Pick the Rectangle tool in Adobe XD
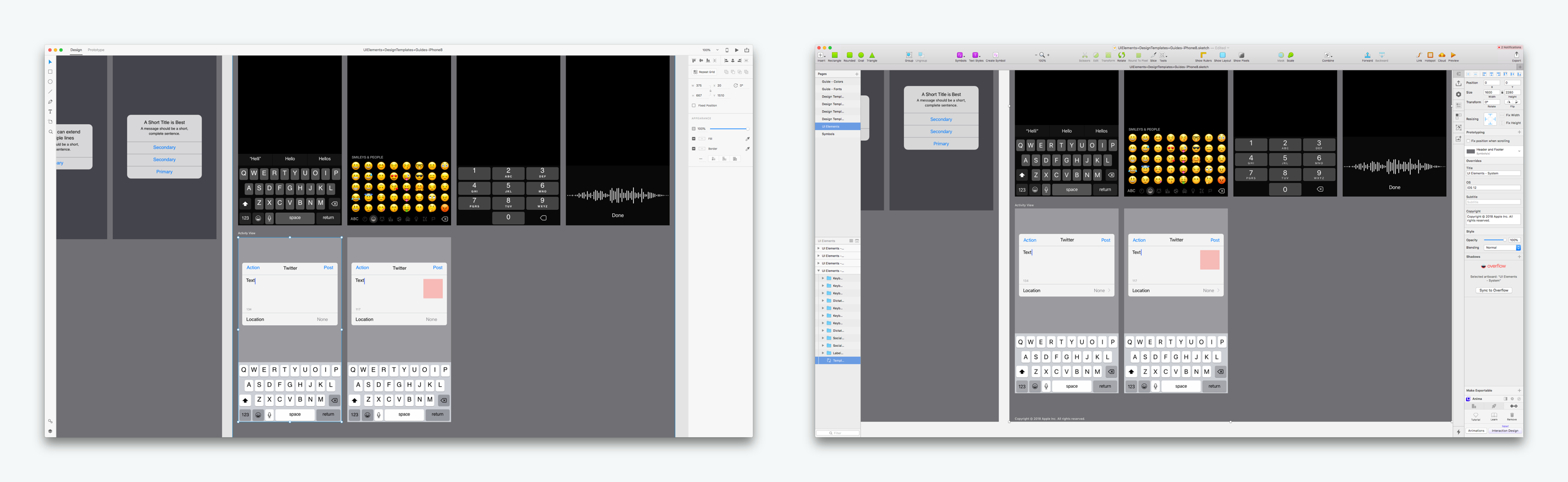Viewport: 1568px width, 482px height. point(50,72)
